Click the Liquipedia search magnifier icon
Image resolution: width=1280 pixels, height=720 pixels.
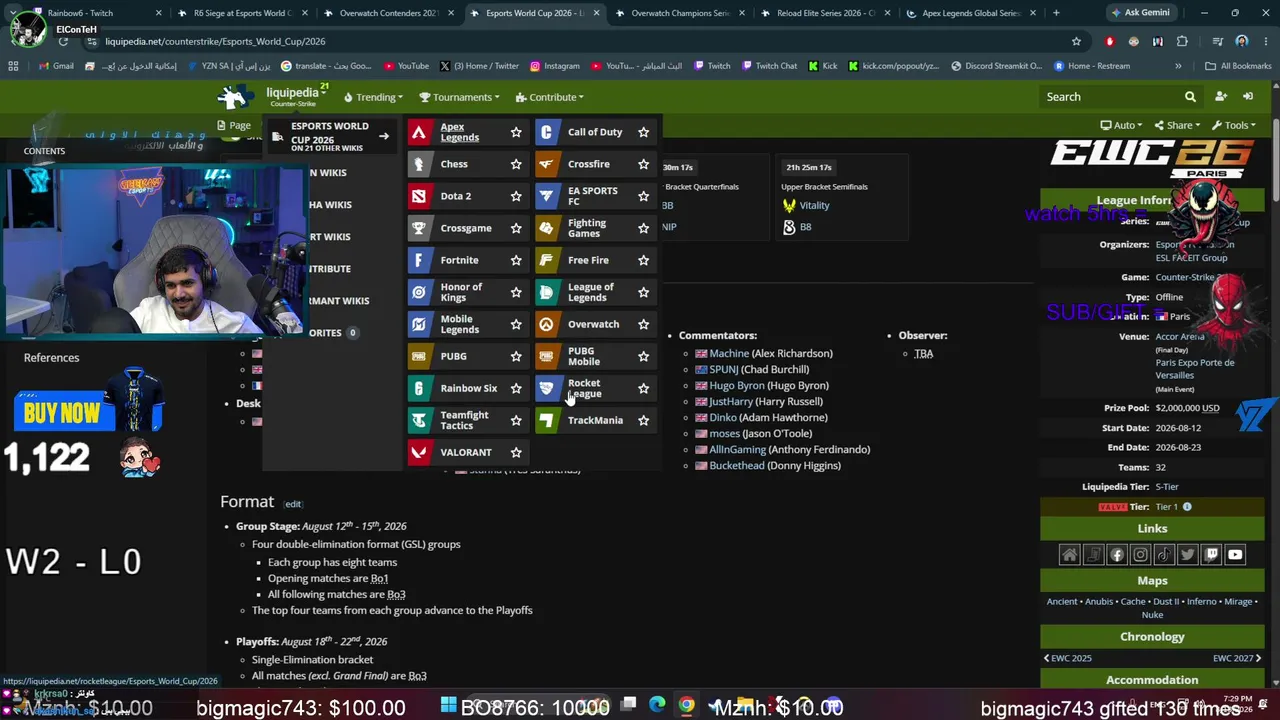tap(1190, 97)
